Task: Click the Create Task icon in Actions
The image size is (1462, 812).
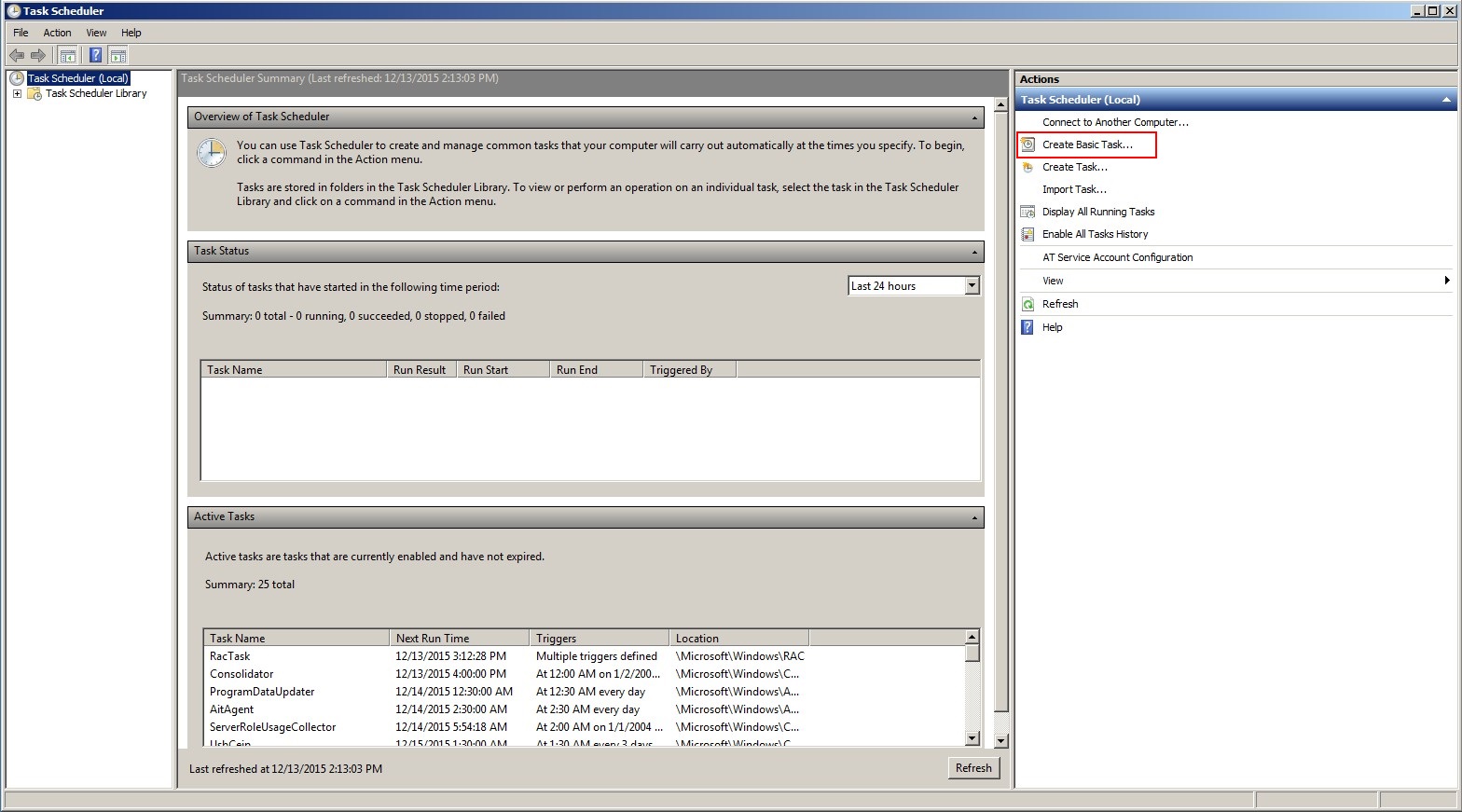Action: click(1028, 167)
